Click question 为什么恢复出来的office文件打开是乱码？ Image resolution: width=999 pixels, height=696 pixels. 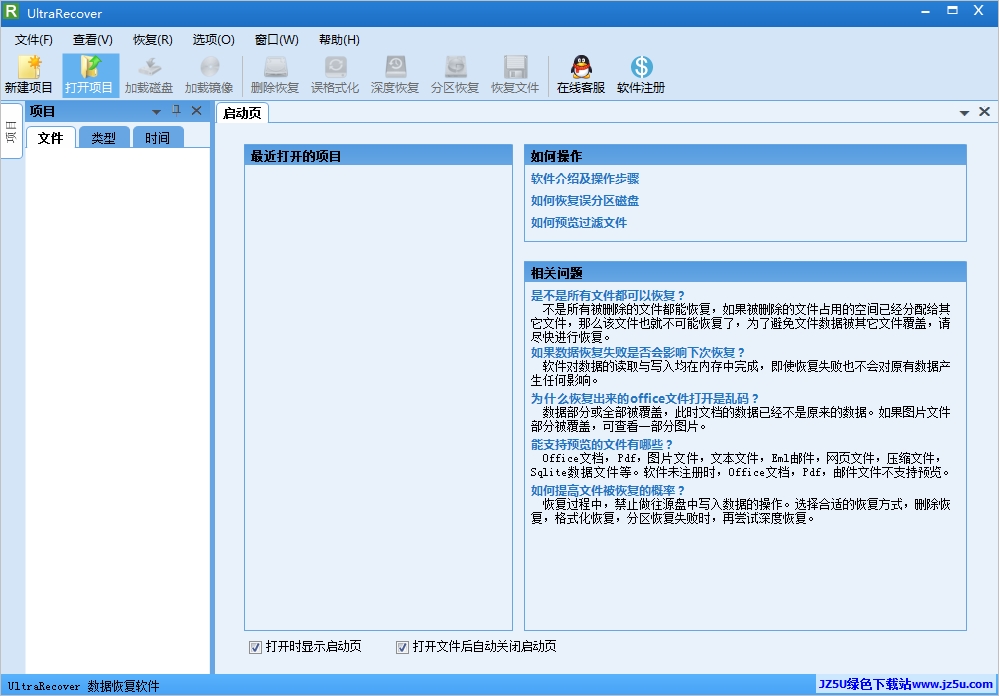click(645, 398)
